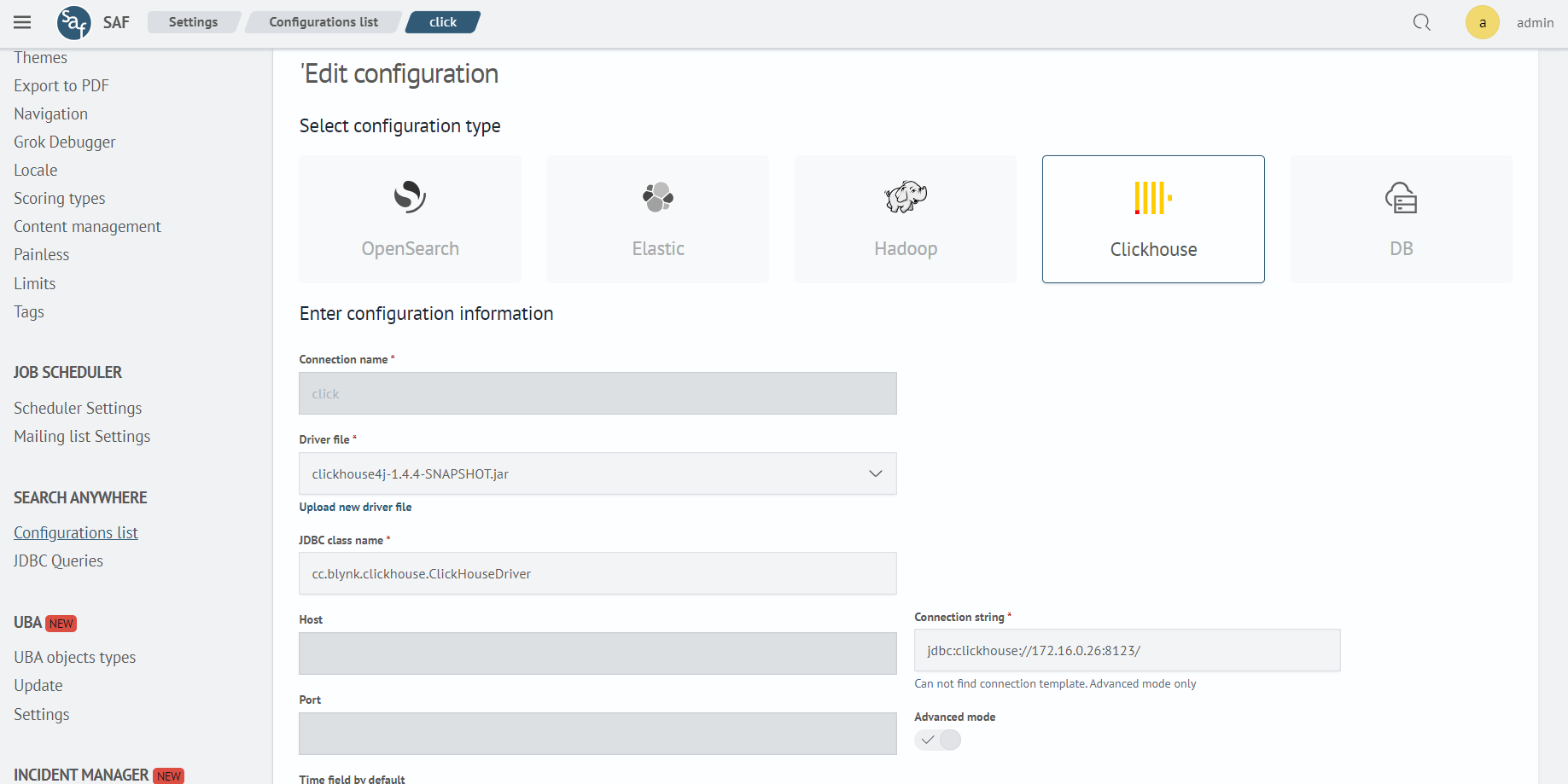Select the OpenSearch logo icon
The height and width of the screenshot is (784, 1568).
410,197
